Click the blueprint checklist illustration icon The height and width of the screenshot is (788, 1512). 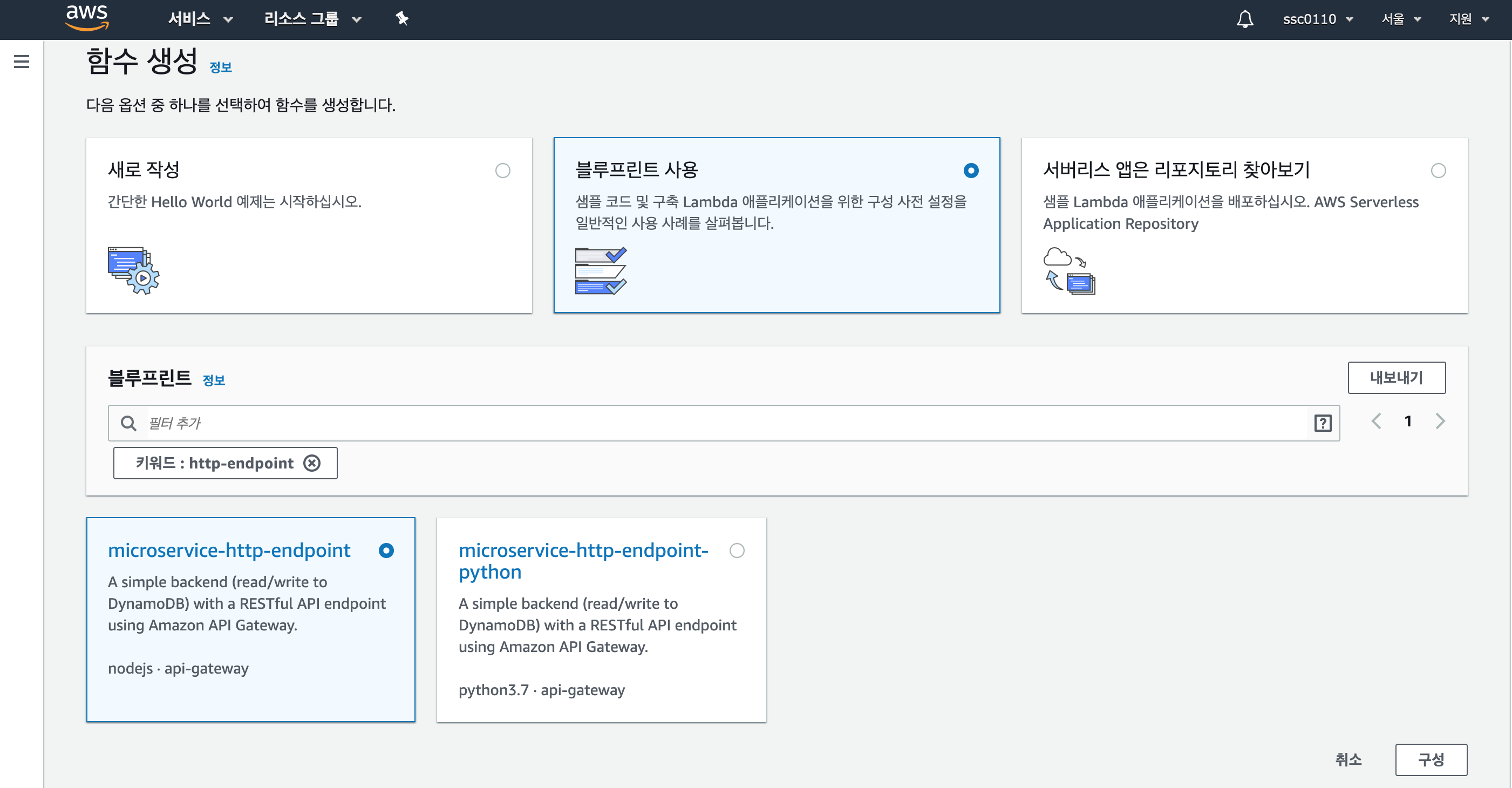click(601, 271)
